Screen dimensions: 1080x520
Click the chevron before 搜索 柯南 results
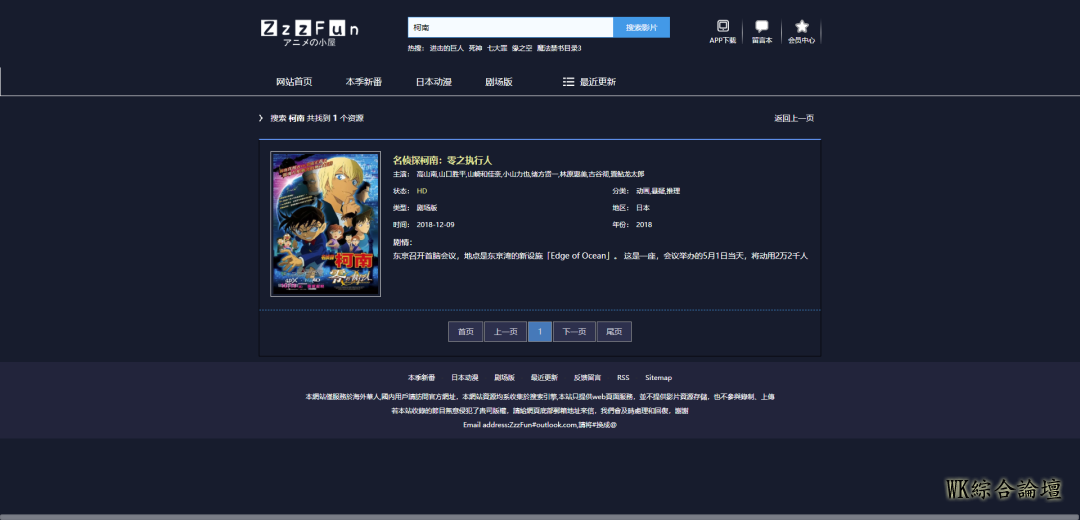coord(262,118)
